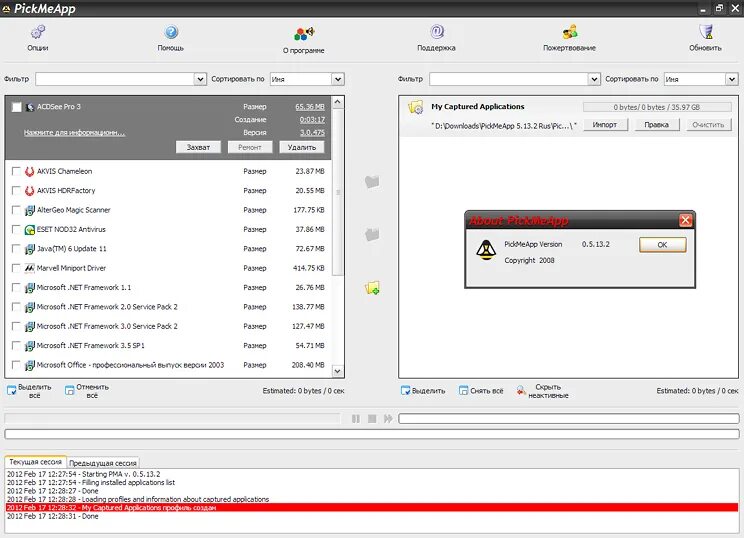Click the ACDSee Pro 3 application icon

click(30, 107)
